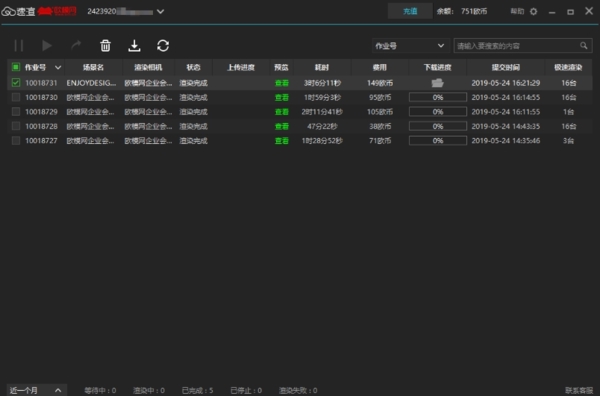Click the 已停止: 0 status filter
This screenshot has height=396, width=600.
[x=246, y=391]
